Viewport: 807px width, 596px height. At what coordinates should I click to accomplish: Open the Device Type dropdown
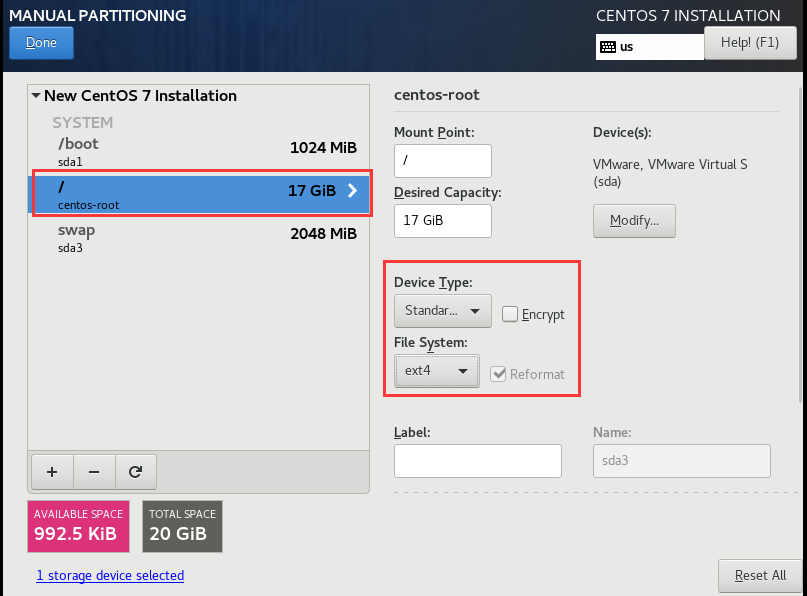pos(443,311)
